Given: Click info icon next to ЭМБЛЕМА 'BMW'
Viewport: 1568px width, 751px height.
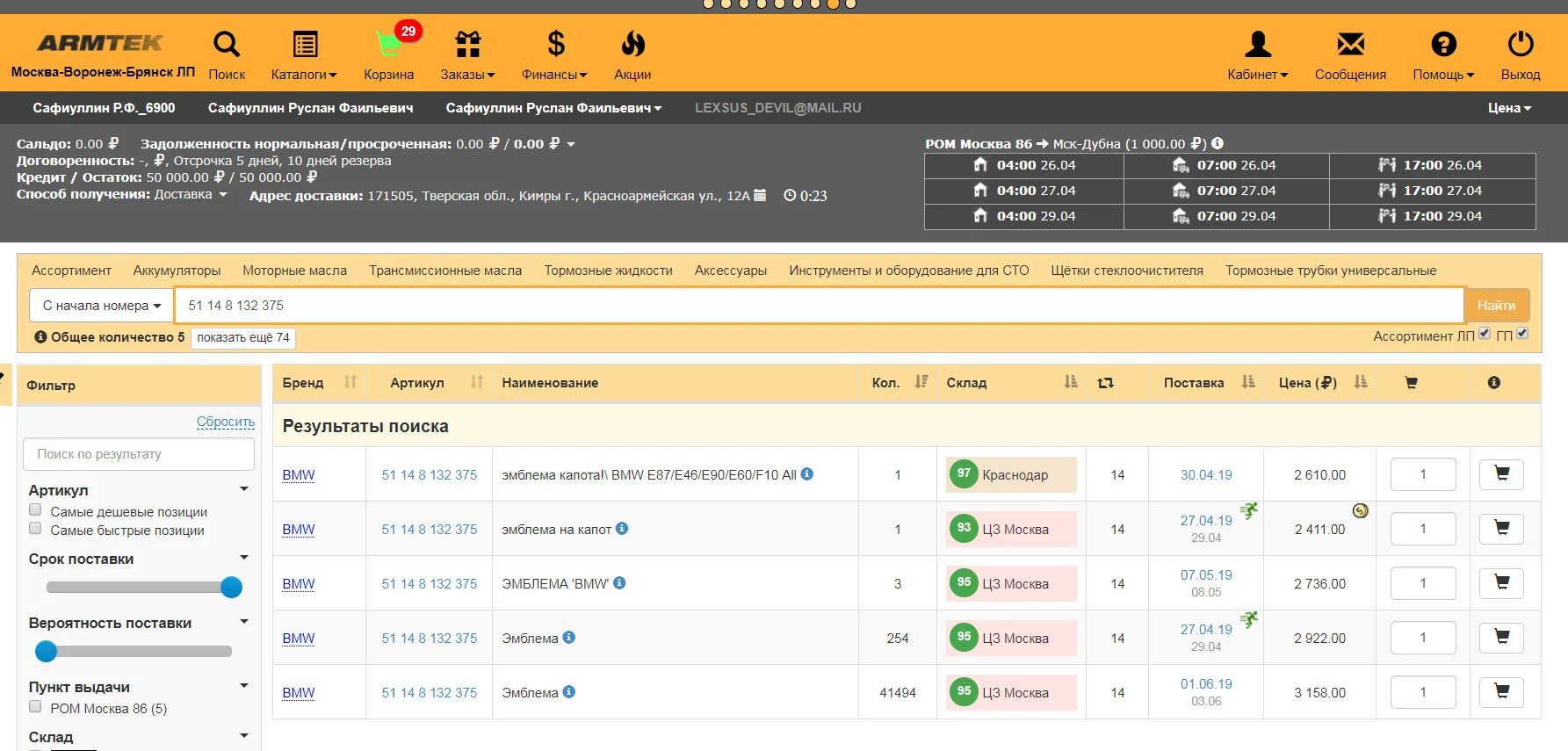Looking at the screenshot, I should pos(619,582).
